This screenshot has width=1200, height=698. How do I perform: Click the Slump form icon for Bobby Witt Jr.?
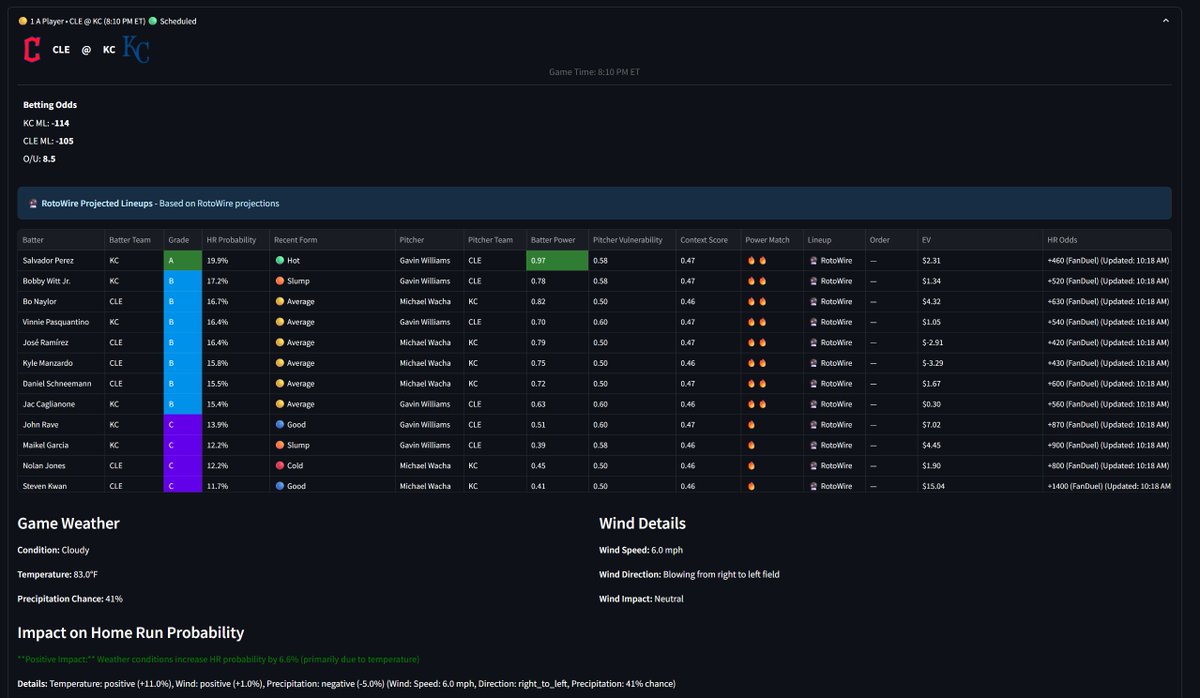pyautogui.click(x=281, y=281)
